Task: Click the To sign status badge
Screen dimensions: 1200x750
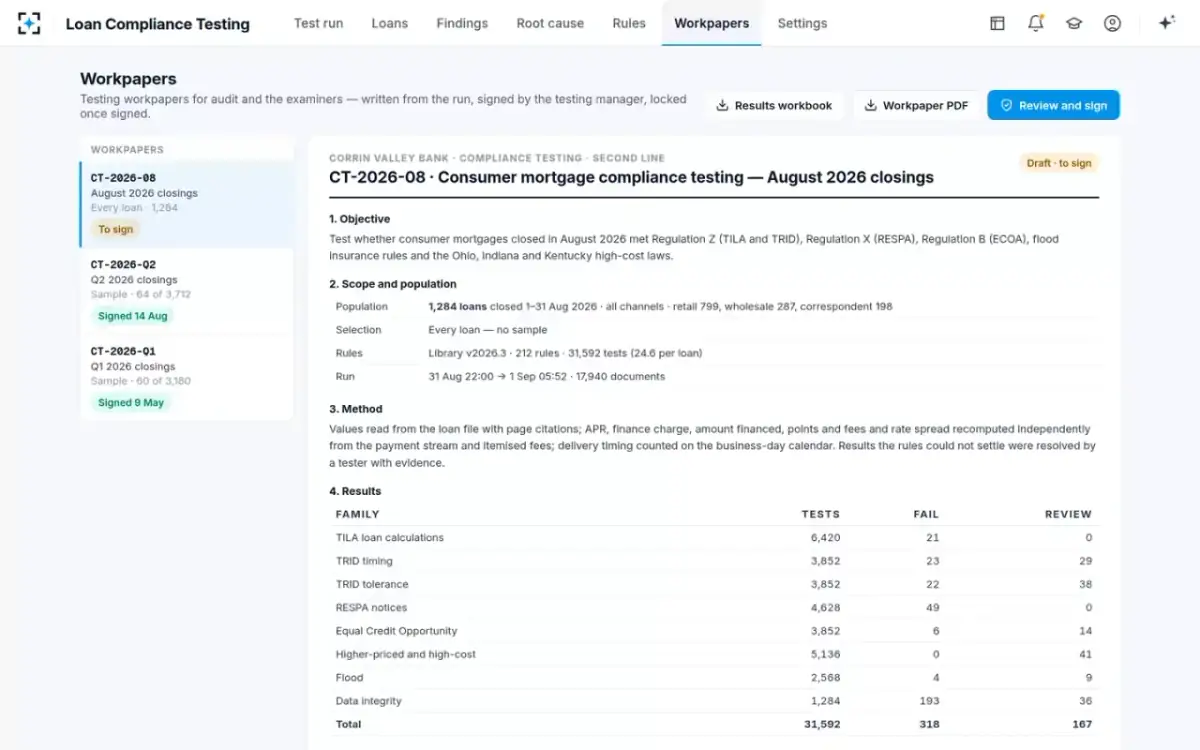Action: (x=115, y=229)
